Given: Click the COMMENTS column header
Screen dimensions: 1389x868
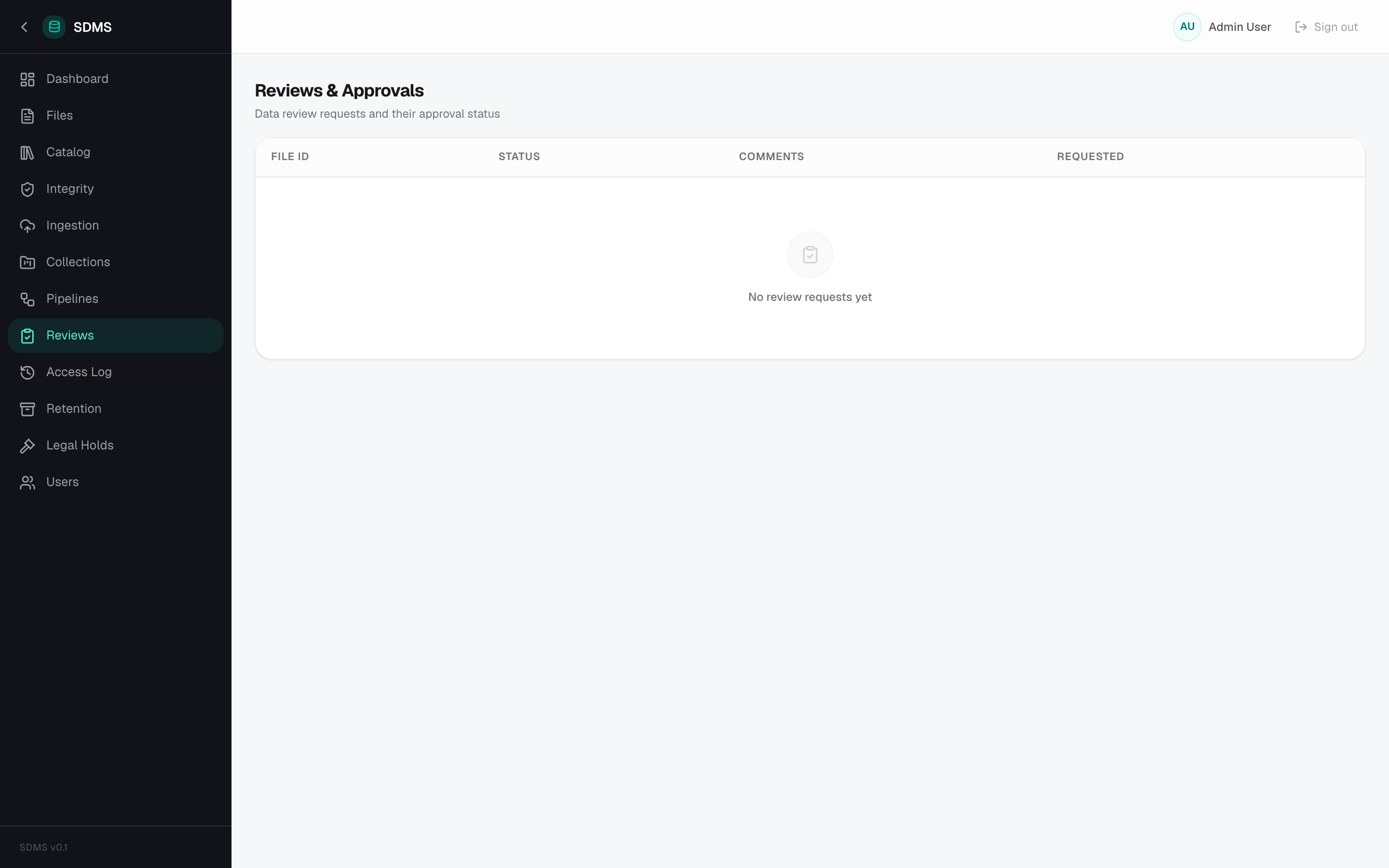Looking at the screenshot, I should [771, 157].
